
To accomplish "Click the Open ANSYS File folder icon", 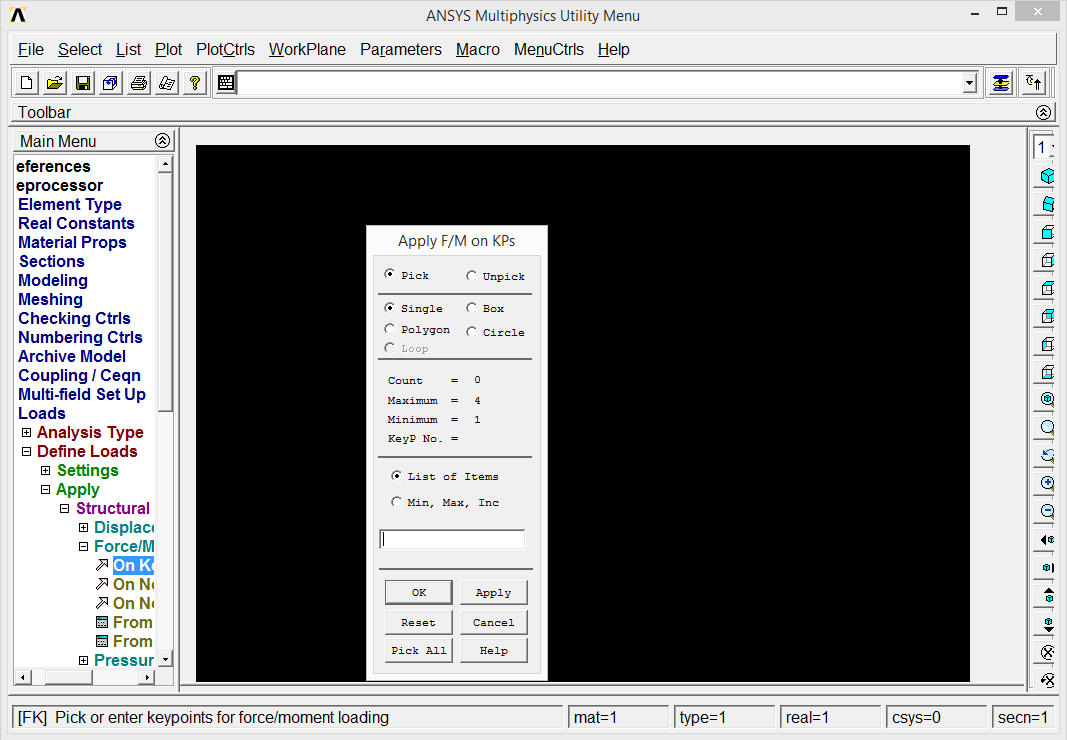I will 54,83.
